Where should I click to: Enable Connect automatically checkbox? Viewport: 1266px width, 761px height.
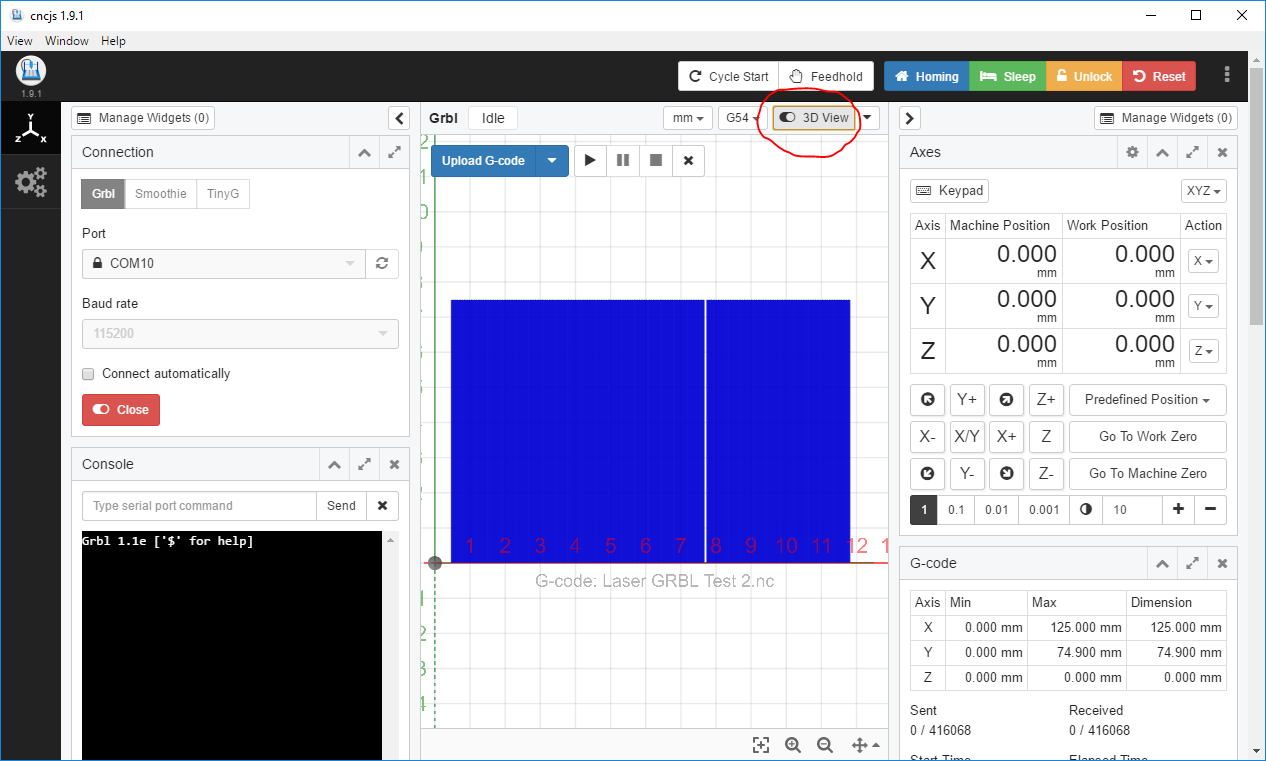coord(89,374)
